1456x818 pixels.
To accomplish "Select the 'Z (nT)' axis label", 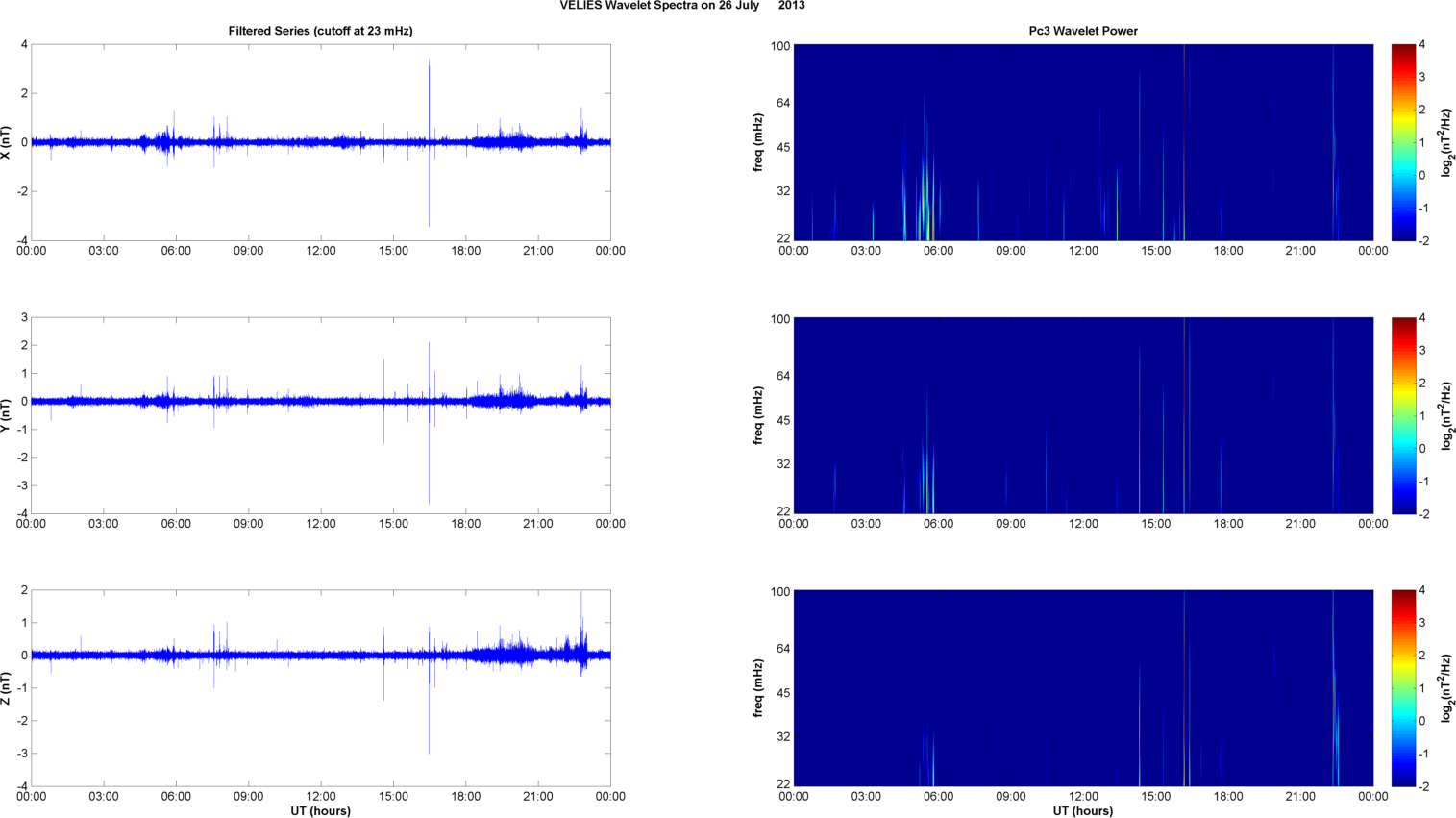I will (7, 688).
